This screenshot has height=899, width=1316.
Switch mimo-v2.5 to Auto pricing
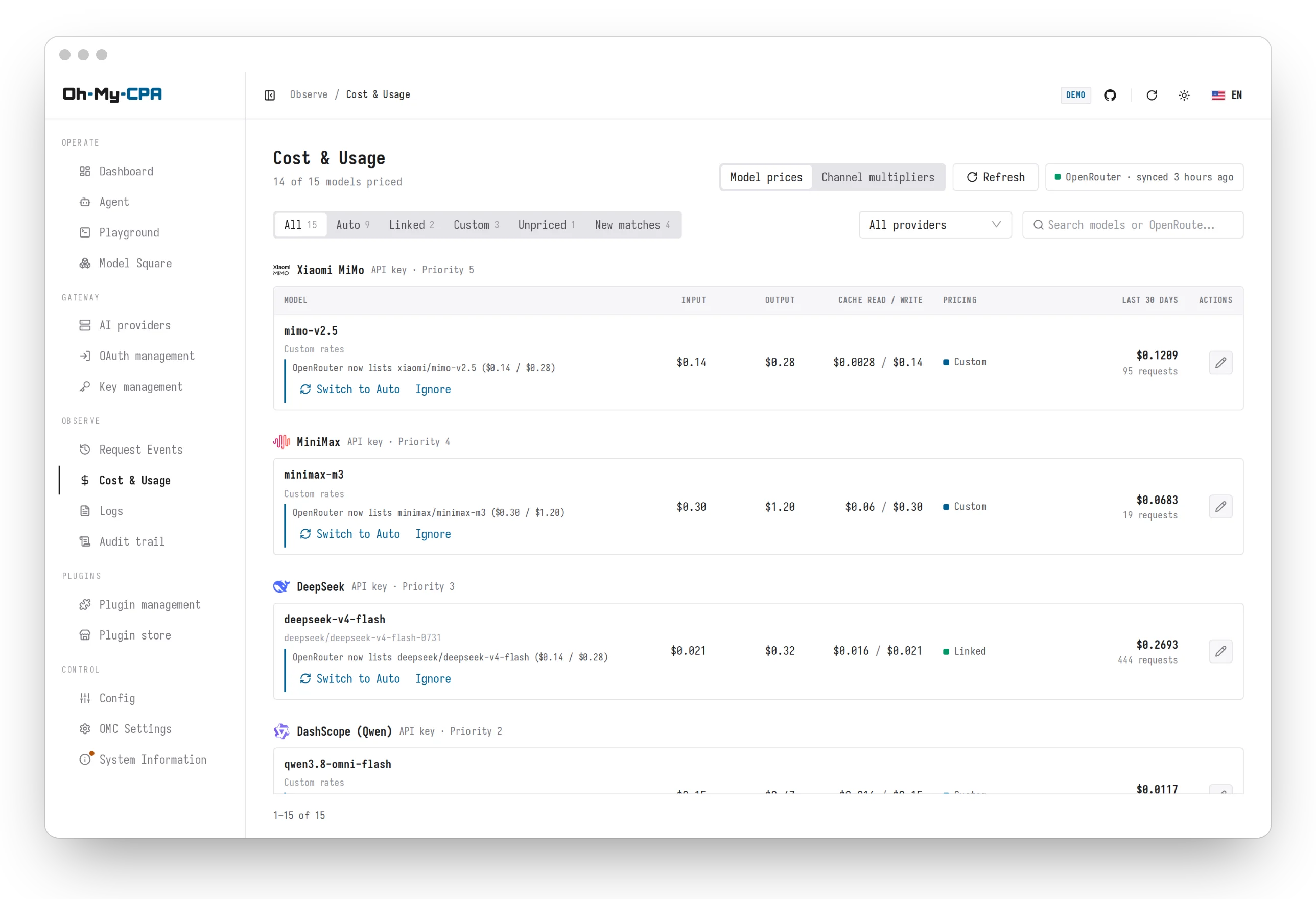pyautogui.click(x=350, y=389)
